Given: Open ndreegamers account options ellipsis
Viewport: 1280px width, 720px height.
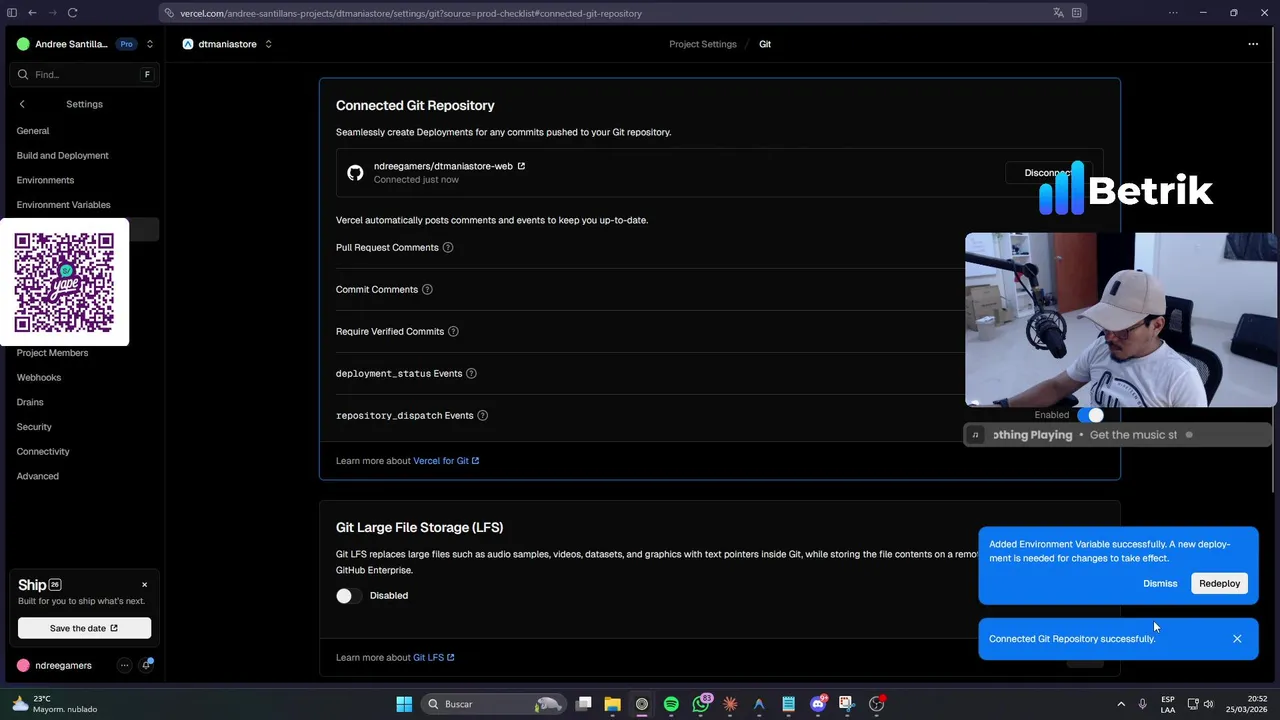Looking at the screenshot, I should (x=124, y=665).
